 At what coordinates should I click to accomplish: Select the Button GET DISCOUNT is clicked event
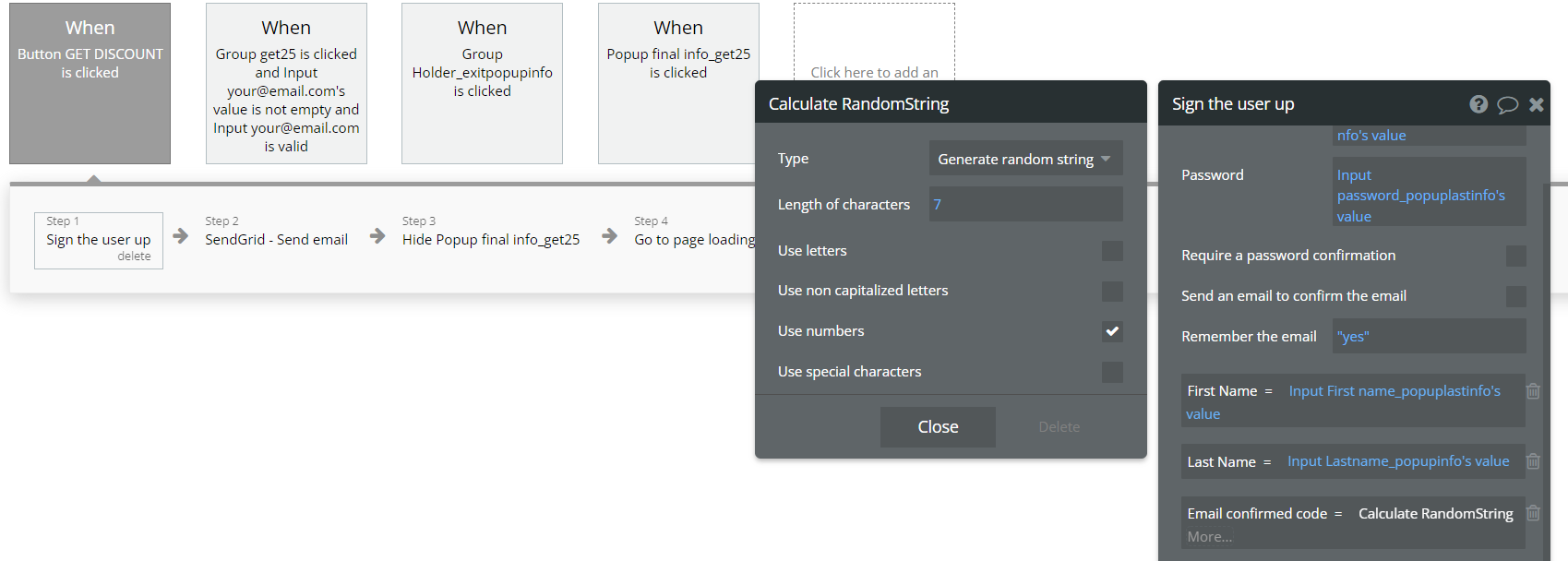pyautogui.click(x=90, y=83)
